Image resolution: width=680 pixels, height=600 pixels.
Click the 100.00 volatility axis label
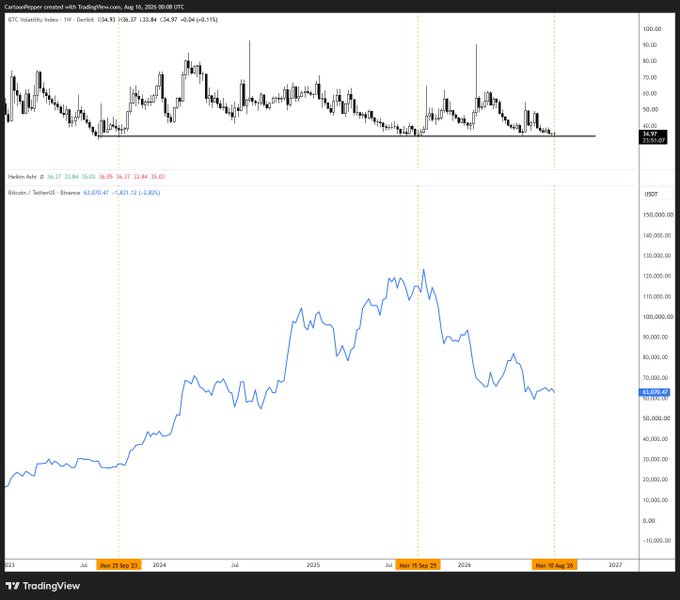click(652, 29)
